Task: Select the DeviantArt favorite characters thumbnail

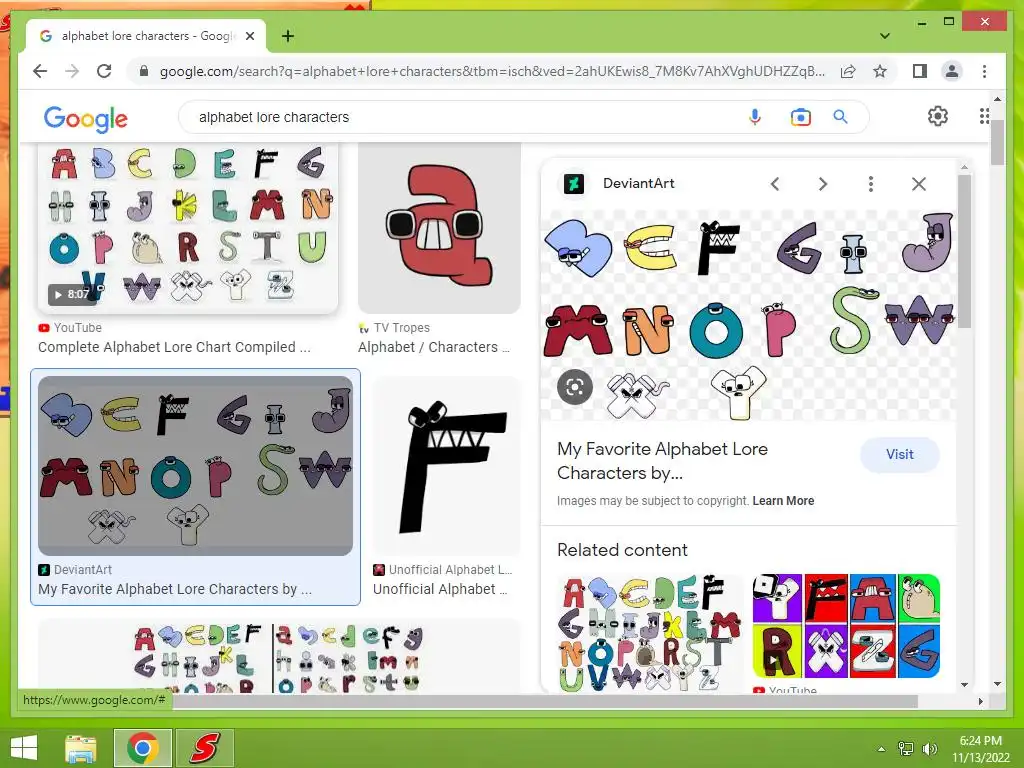Action: pos(195,465)
